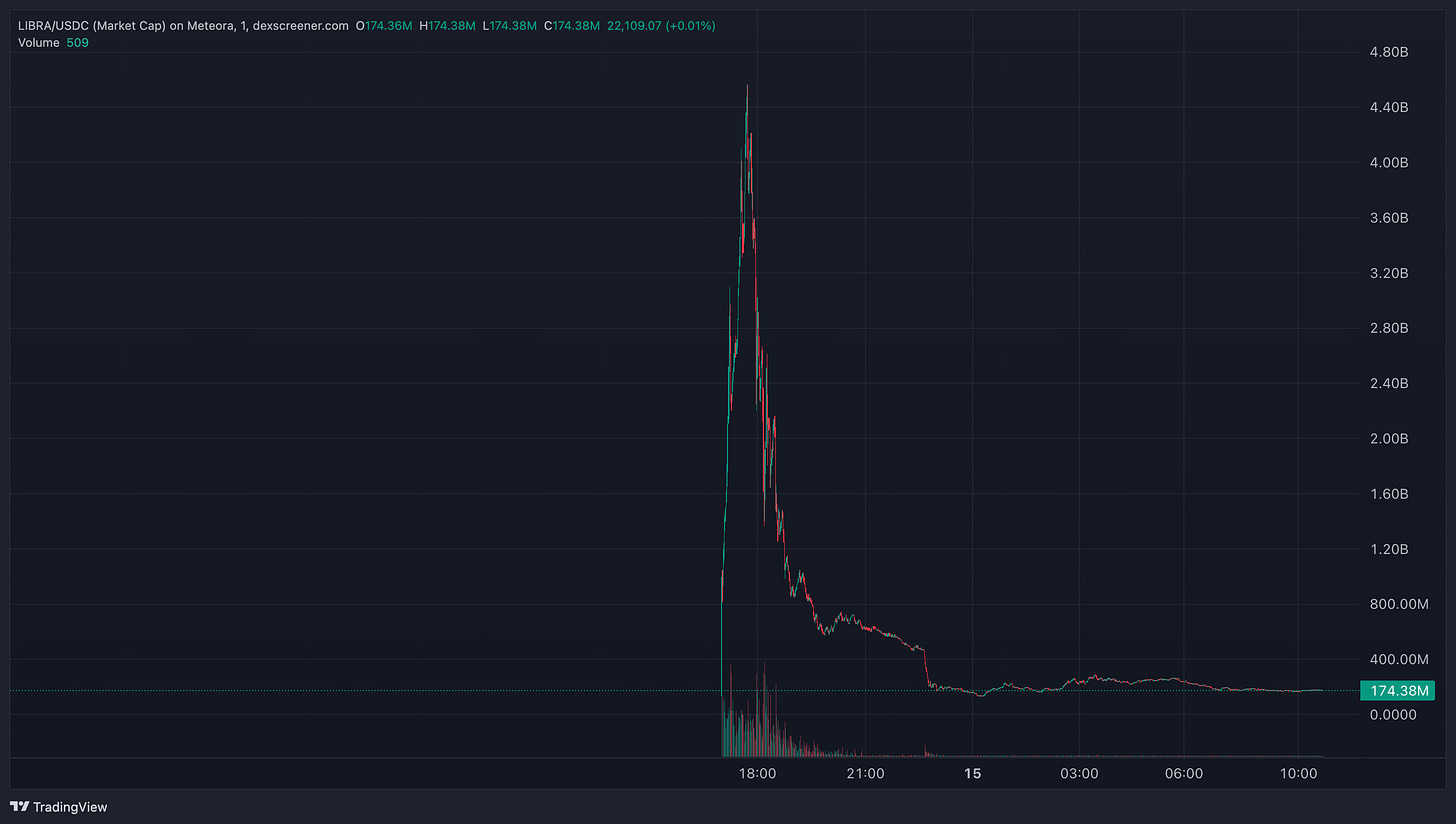Screen dimensions: 1456x824
Task: Click the 400.00M price axis label
Action: [x=1397, y=659]
